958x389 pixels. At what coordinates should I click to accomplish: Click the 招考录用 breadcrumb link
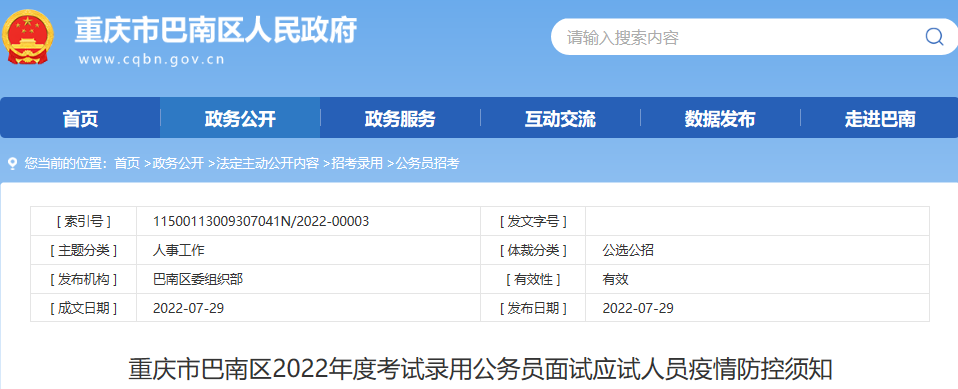[x=357, y=164]
